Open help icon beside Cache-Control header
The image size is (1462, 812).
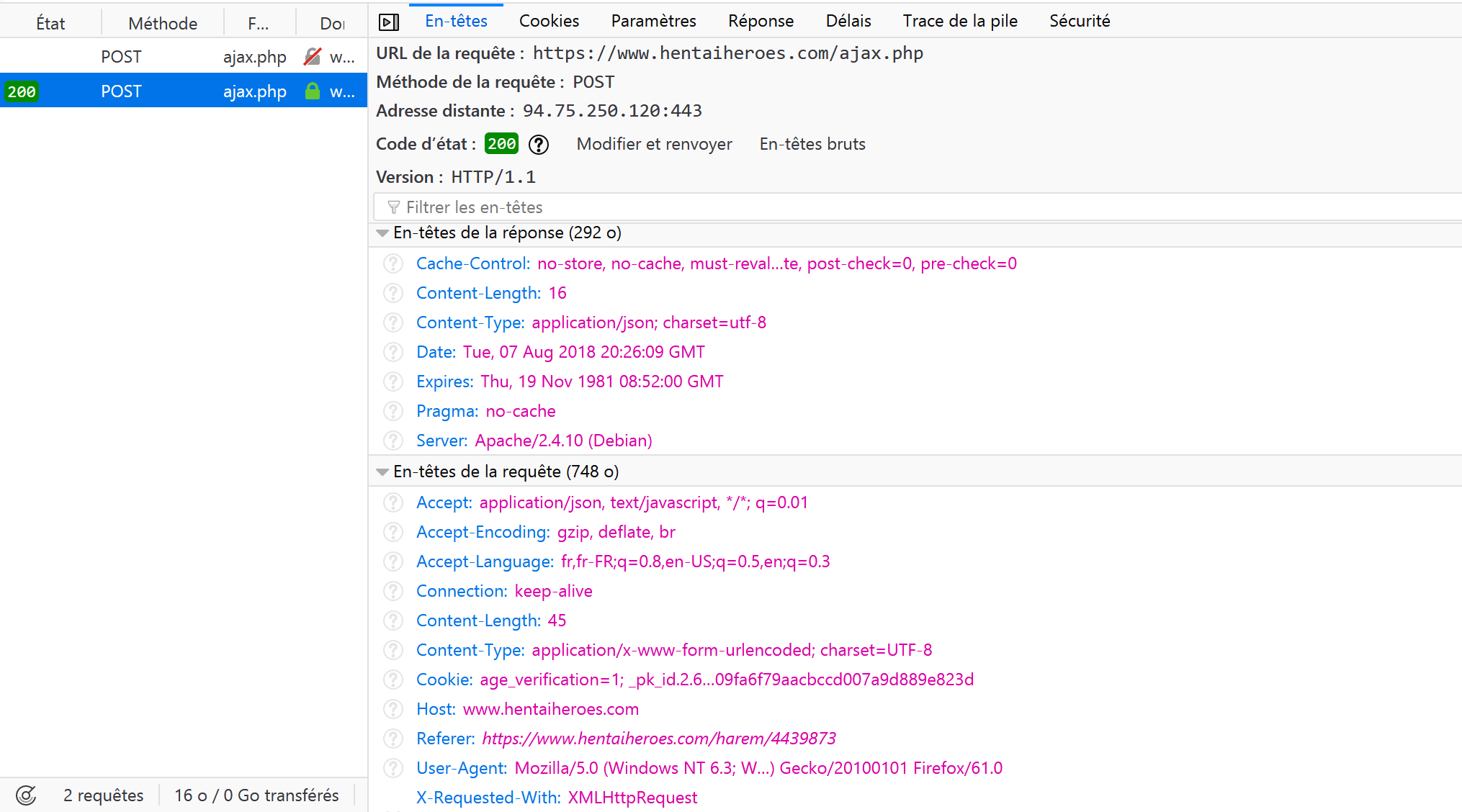point(393,263)
